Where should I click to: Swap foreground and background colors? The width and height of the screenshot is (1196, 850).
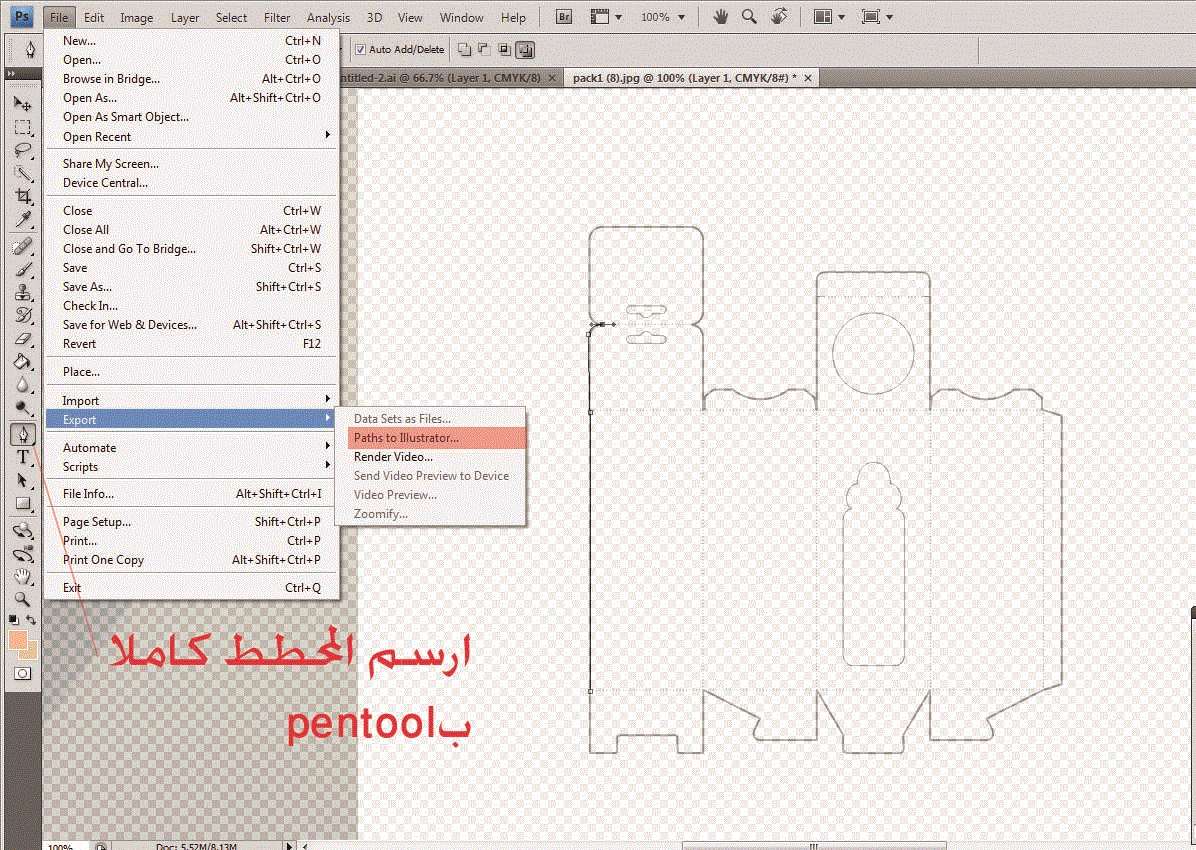coord(31,620)
